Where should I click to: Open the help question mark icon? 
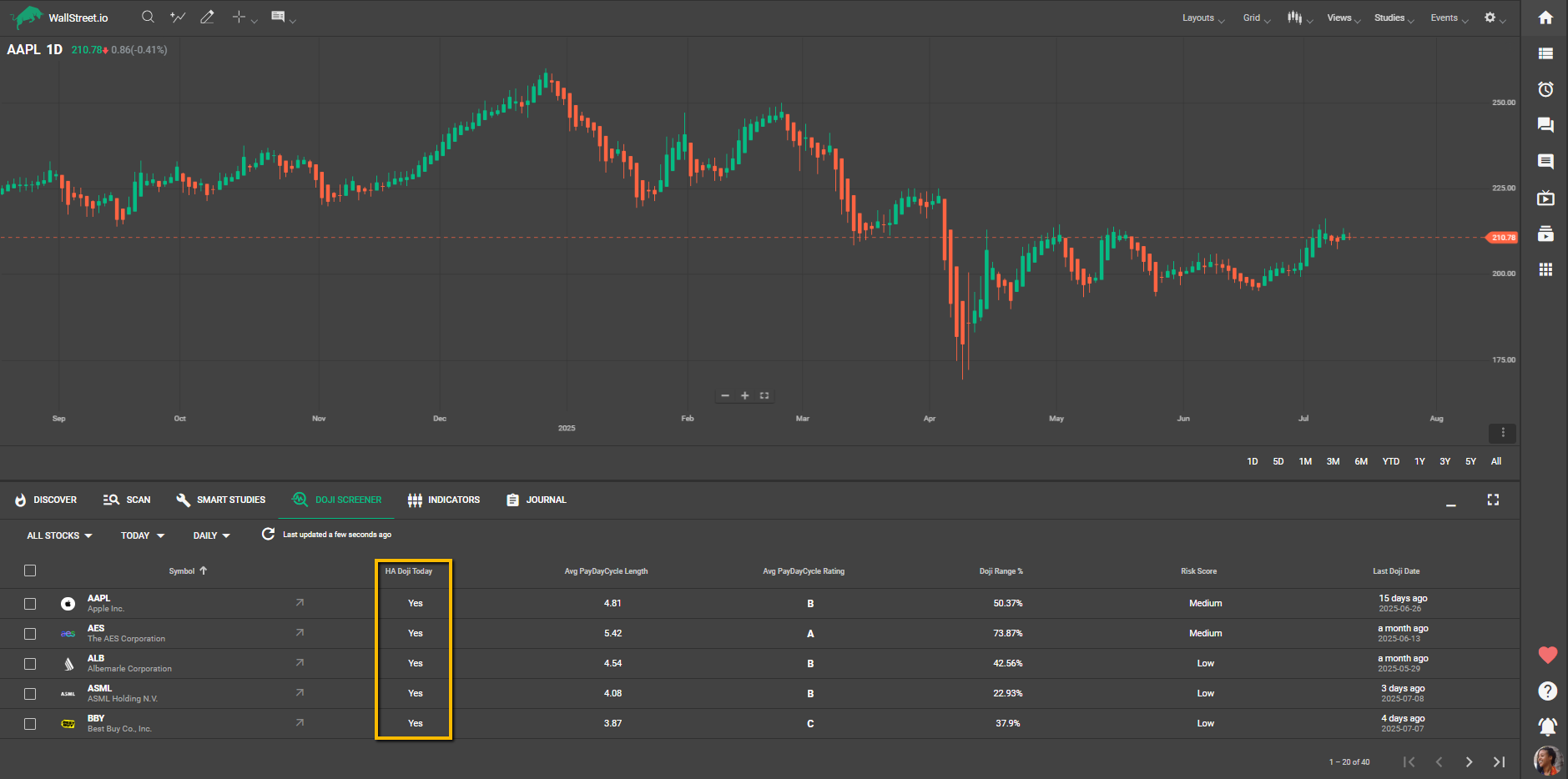click(1547, 691)
